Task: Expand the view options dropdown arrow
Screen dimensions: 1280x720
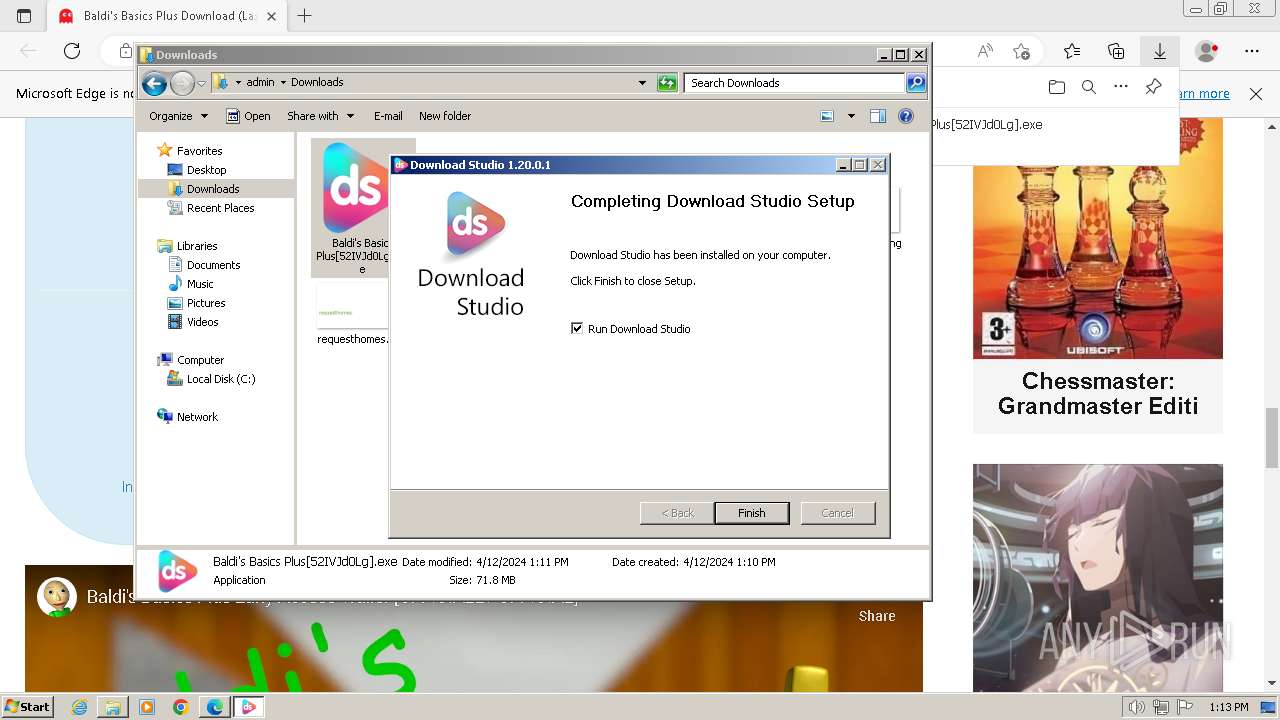Action: 851,116
